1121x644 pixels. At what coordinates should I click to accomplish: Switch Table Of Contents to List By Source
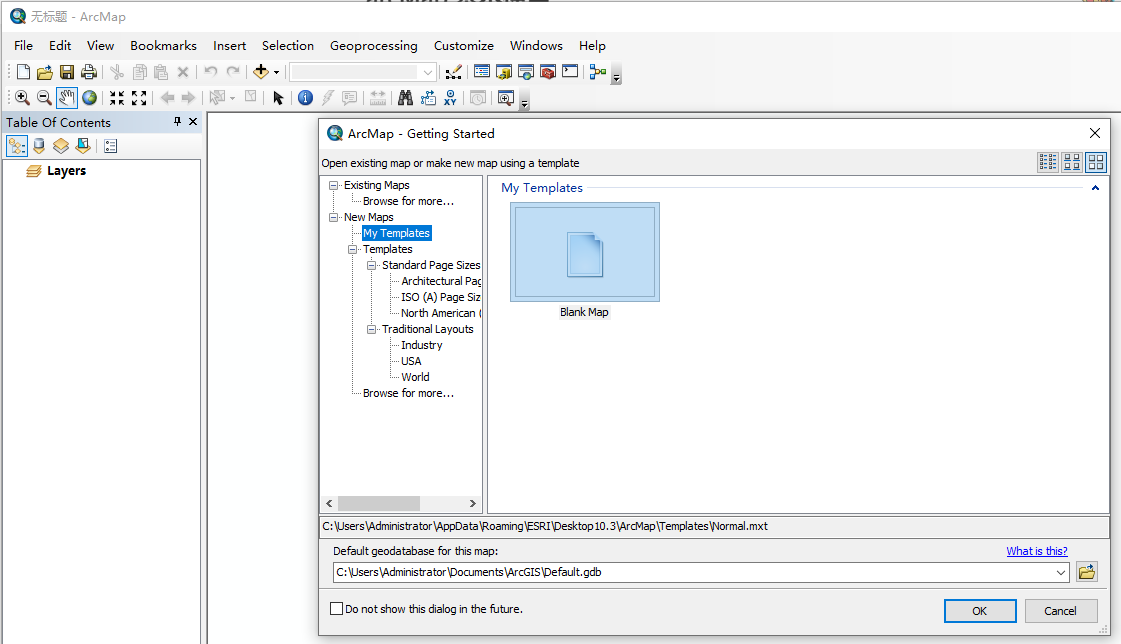(x=38, y=145)
